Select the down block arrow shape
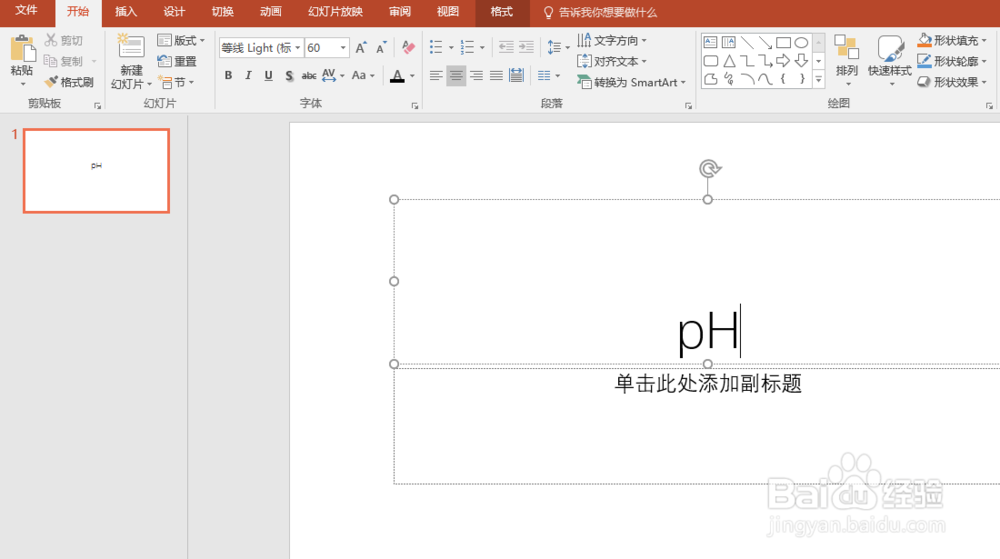The width and height of the screenshot is (1000, 559). (801, 61)
